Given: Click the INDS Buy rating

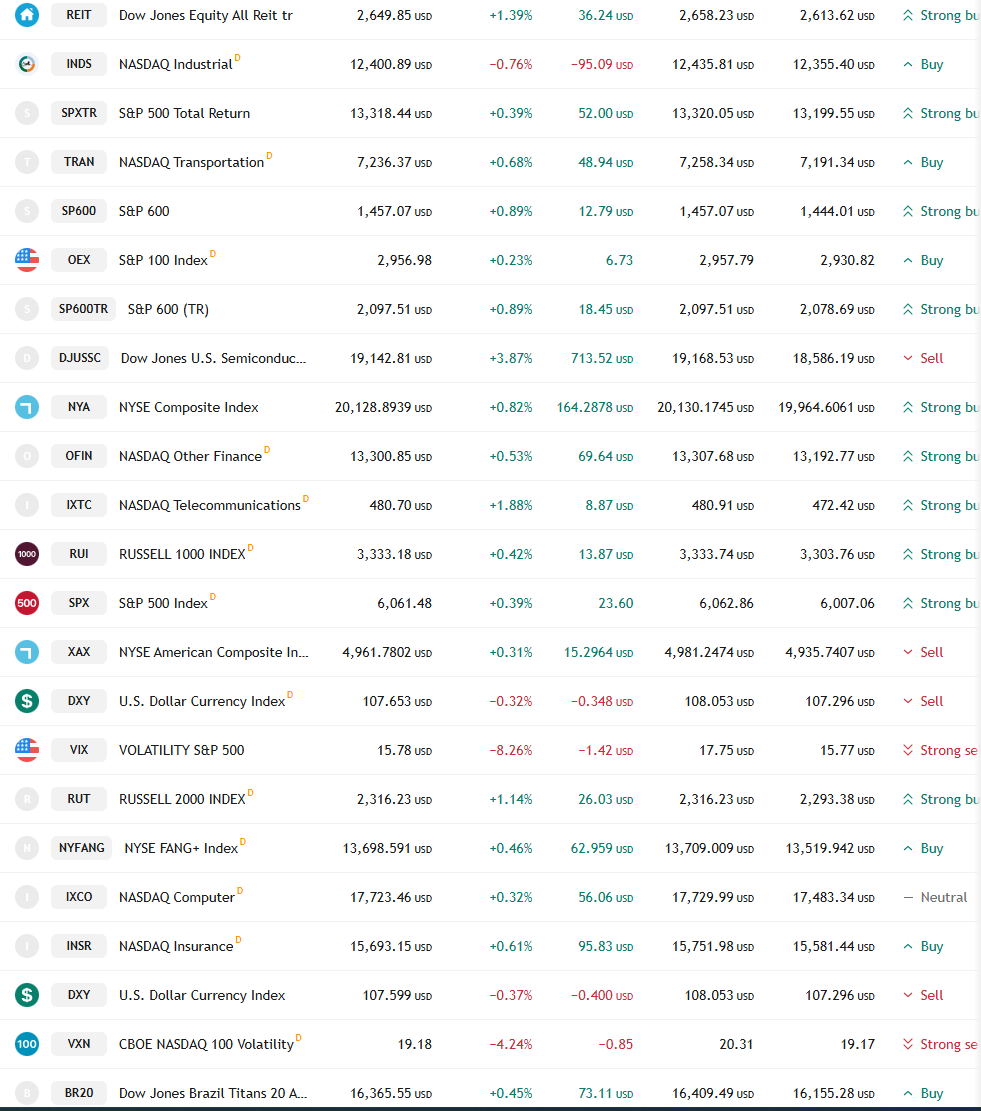Looking at the screenshot, I should pyautogui.click(x=923, y=64).
